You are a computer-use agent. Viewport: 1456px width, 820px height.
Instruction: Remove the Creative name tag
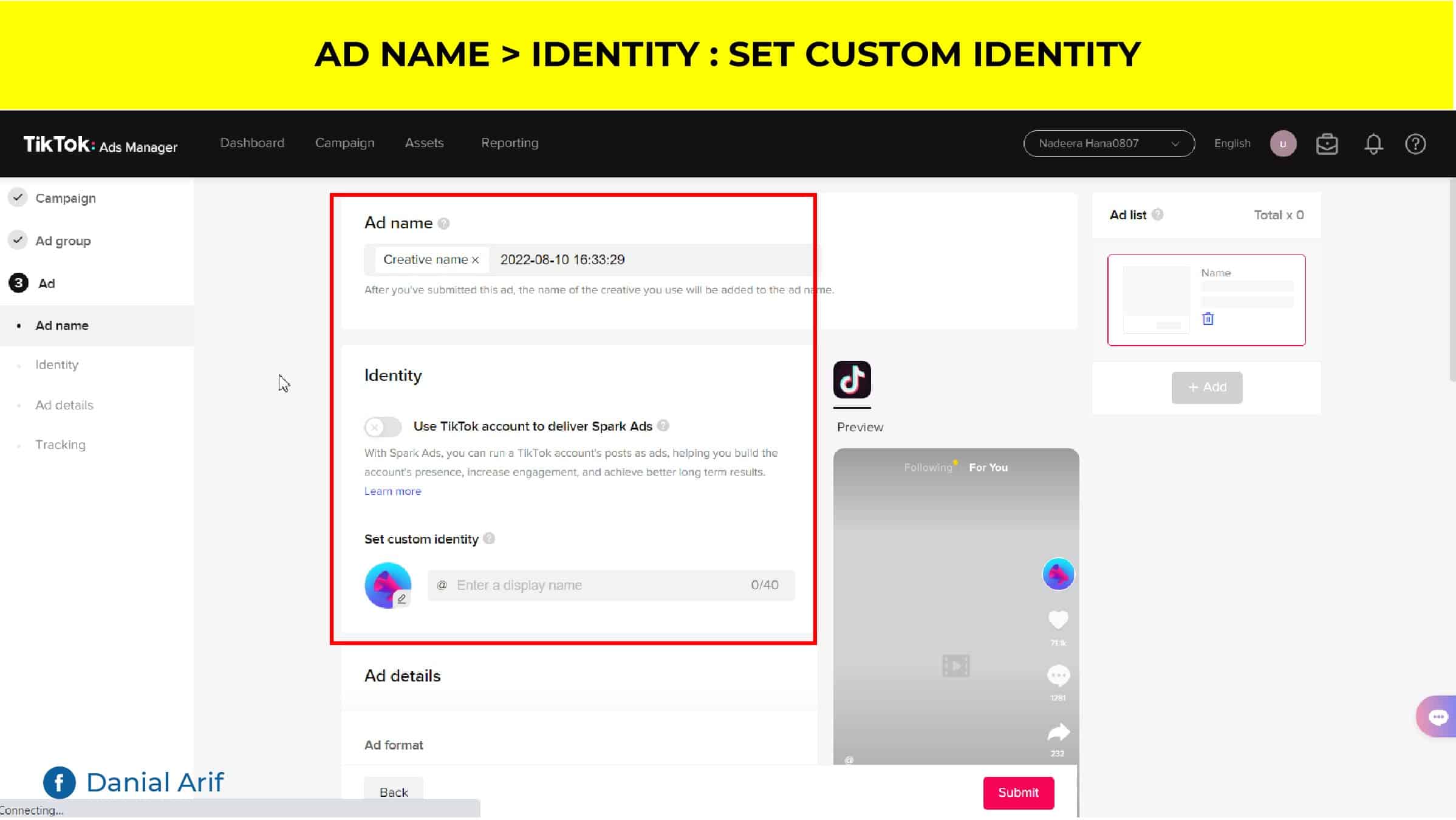(x=476, y=260)
